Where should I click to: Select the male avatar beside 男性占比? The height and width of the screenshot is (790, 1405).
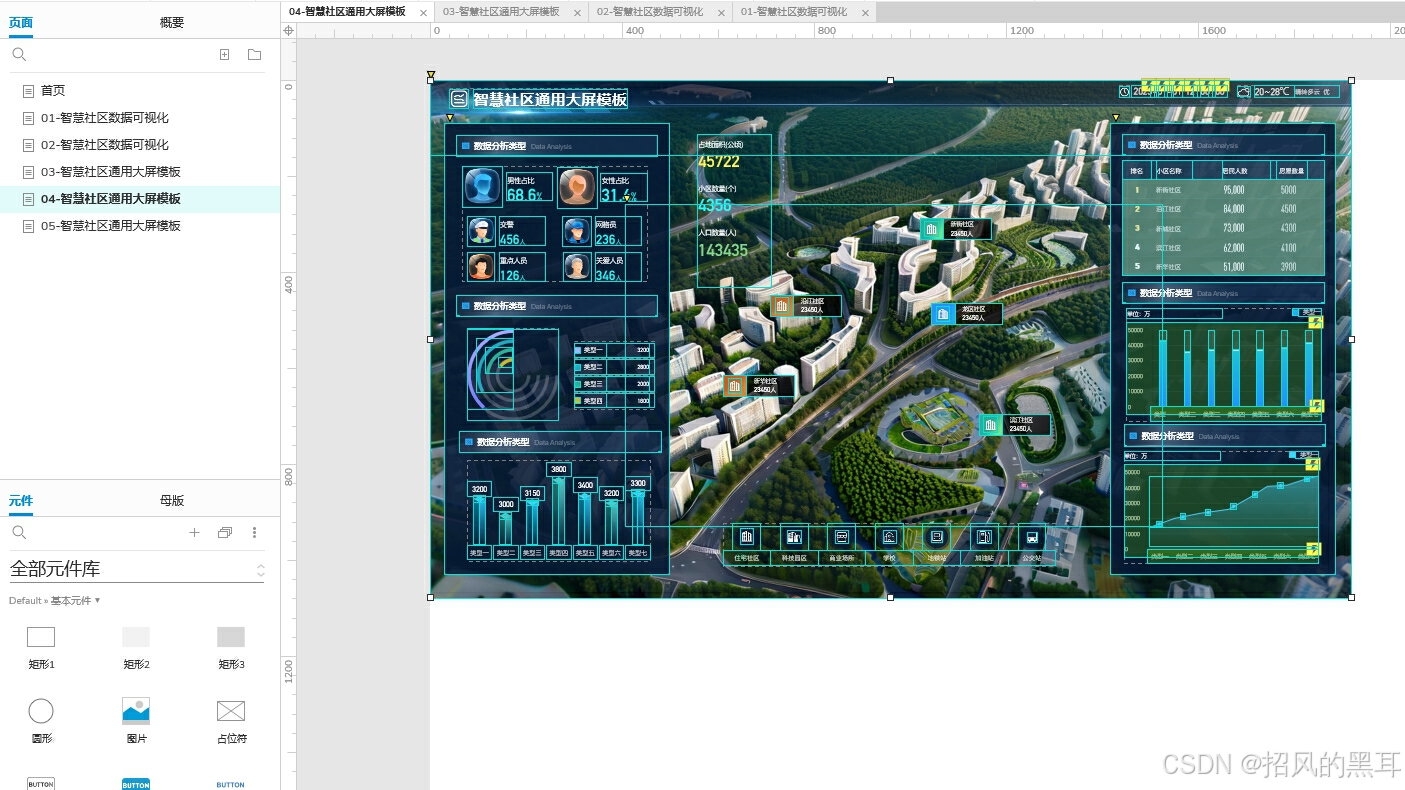click(483, 187)
